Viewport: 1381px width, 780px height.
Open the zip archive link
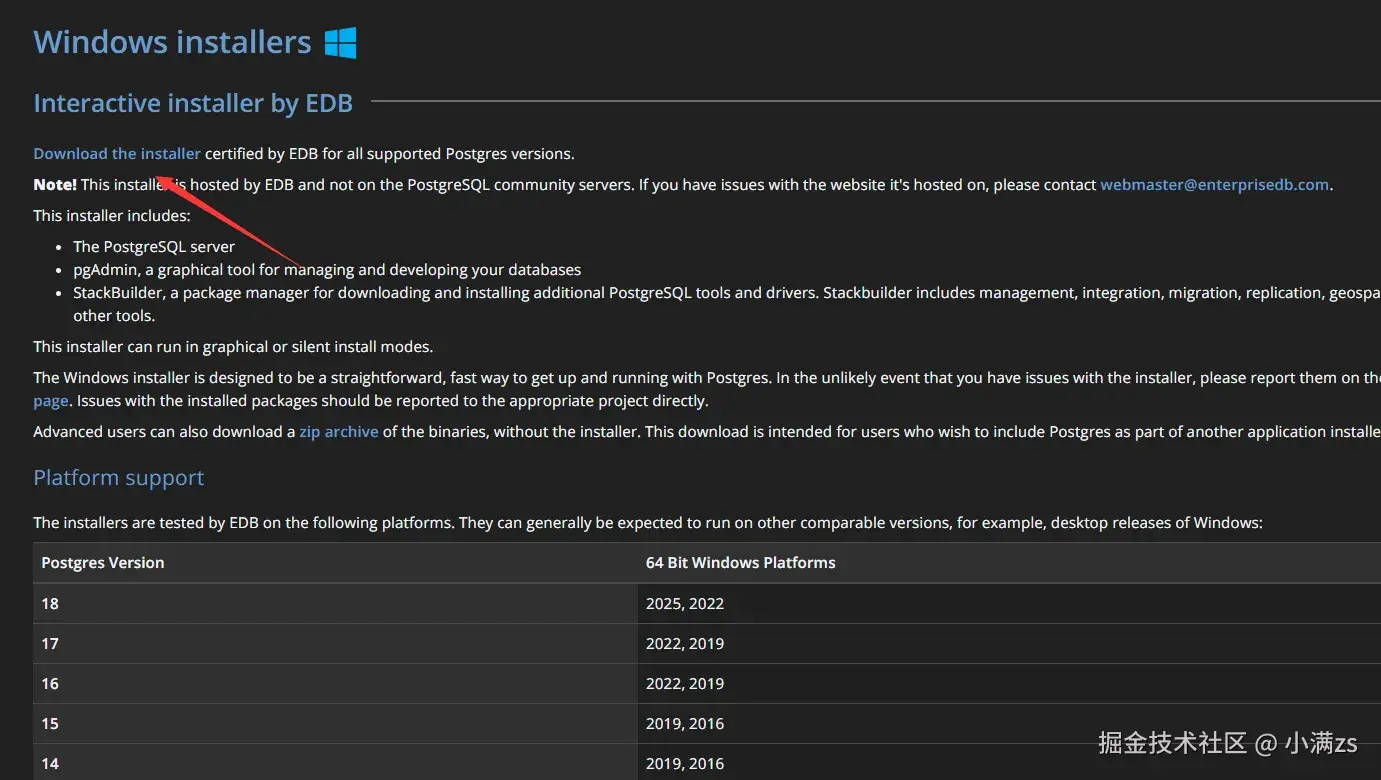pyautogui.click(x=338, y=432)
